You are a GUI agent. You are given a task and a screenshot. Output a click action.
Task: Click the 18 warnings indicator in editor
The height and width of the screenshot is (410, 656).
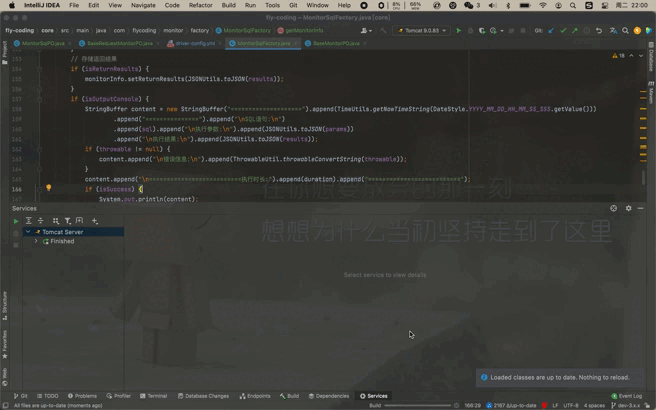point(618,56)
